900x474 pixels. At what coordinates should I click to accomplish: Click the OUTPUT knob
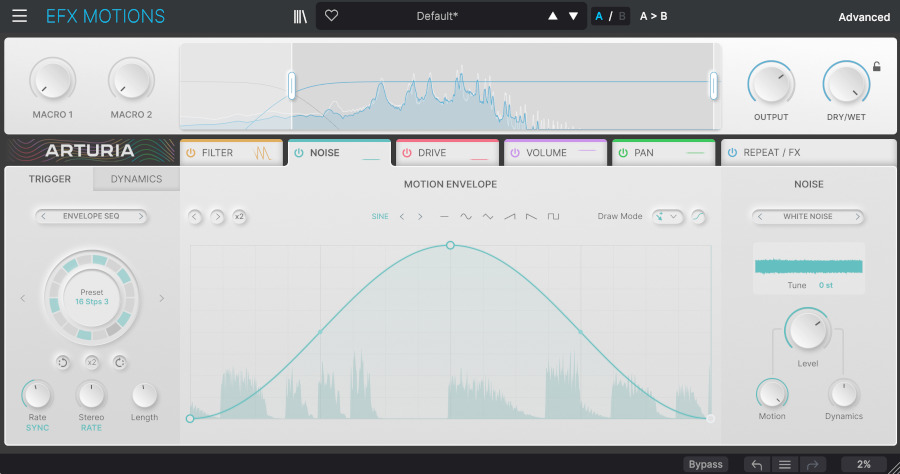[x=771, y=84]
